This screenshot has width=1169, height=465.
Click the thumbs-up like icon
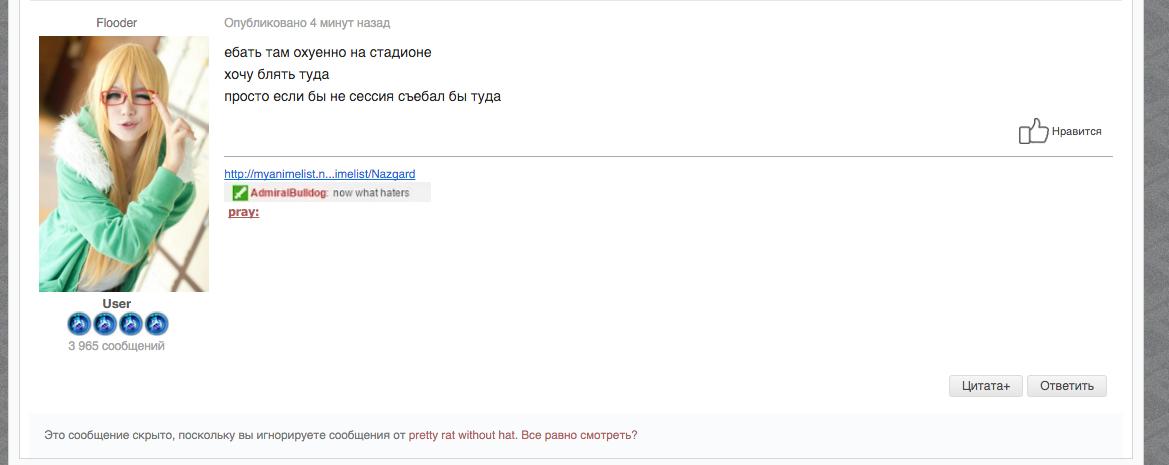click(x=1033, y=131)
